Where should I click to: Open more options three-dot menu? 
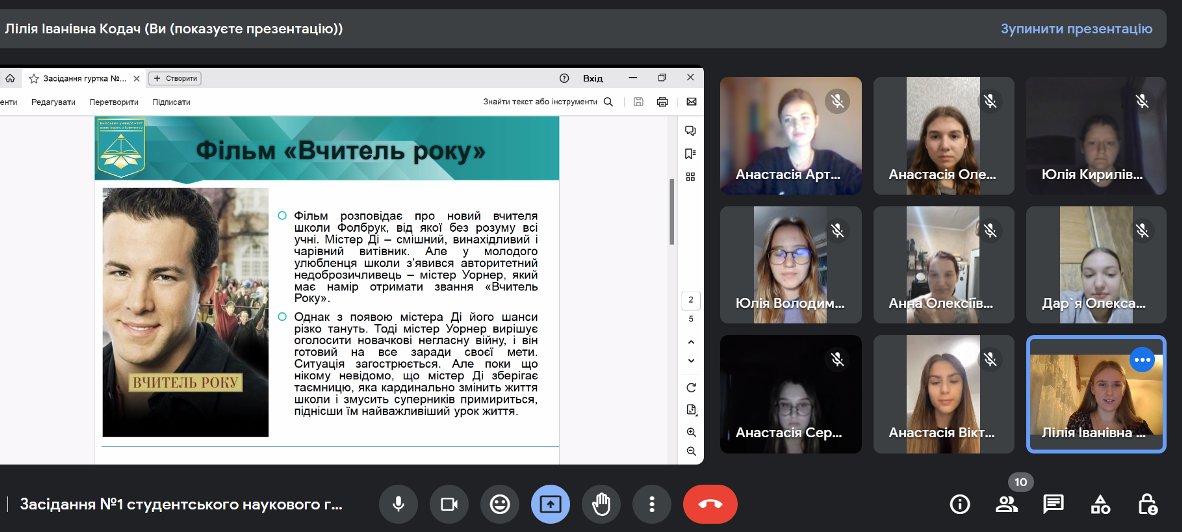652,504
